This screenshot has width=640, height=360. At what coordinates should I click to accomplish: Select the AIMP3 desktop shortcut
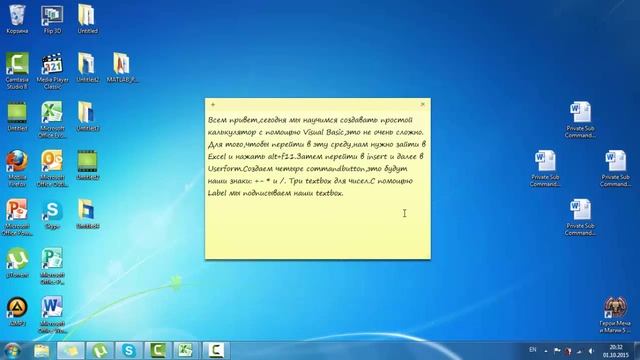tap(17, 311)
